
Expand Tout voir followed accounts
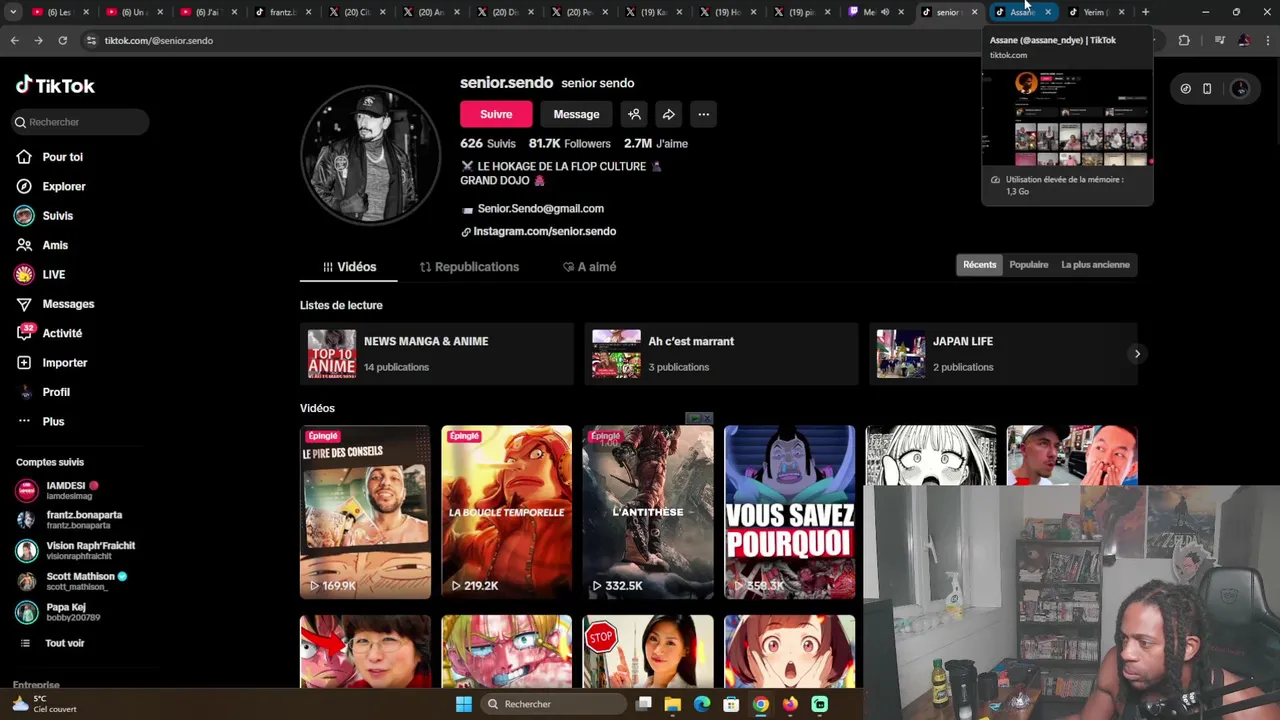64,643
